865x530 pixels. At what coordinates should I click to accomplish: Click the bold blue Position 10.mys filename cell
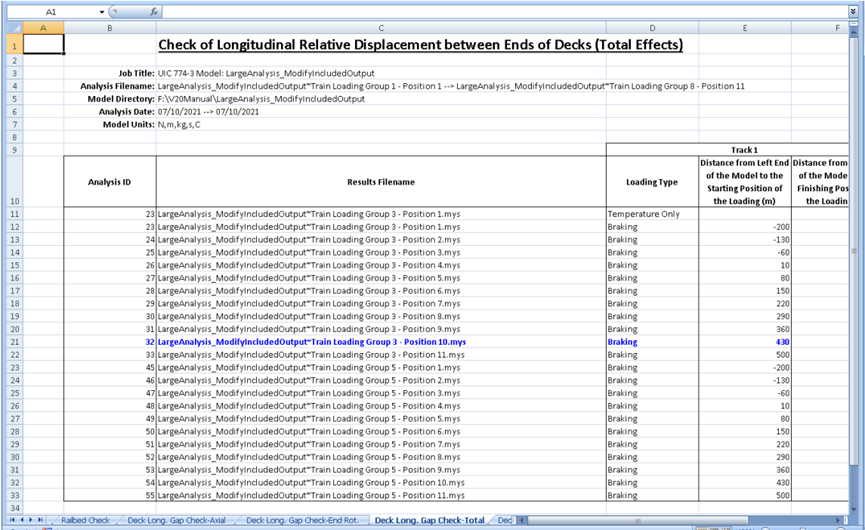click(311, 342)
